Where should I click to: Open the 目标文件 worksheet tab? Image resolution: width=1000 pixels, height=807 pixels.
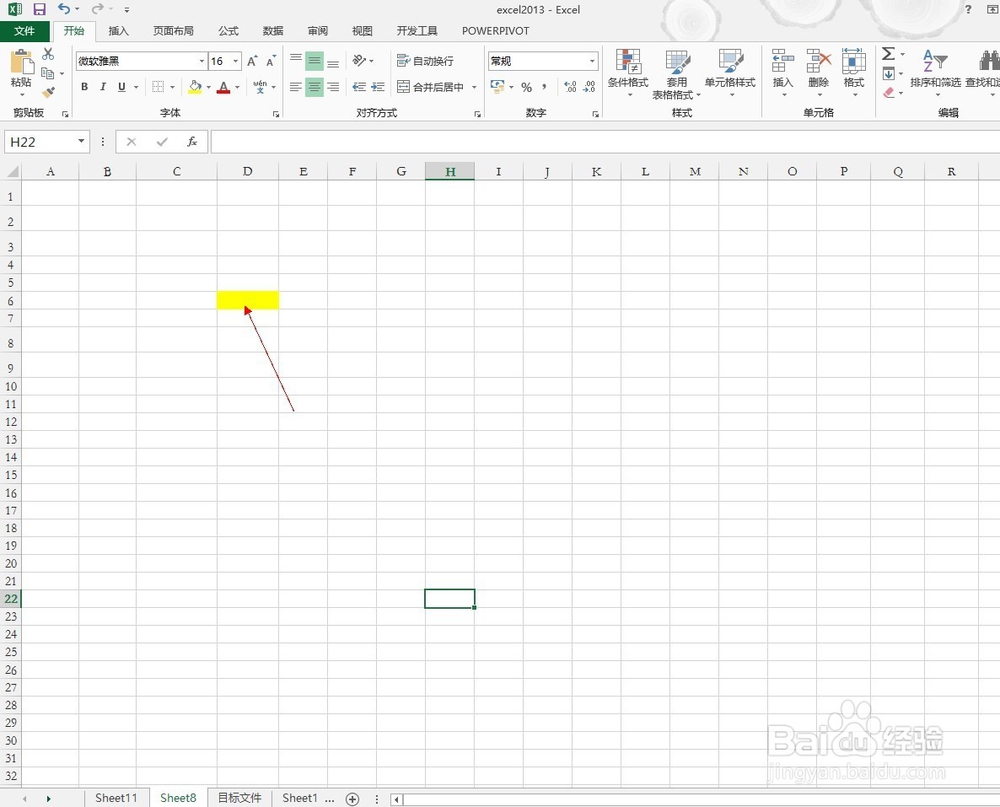click(x=240, y=797)
